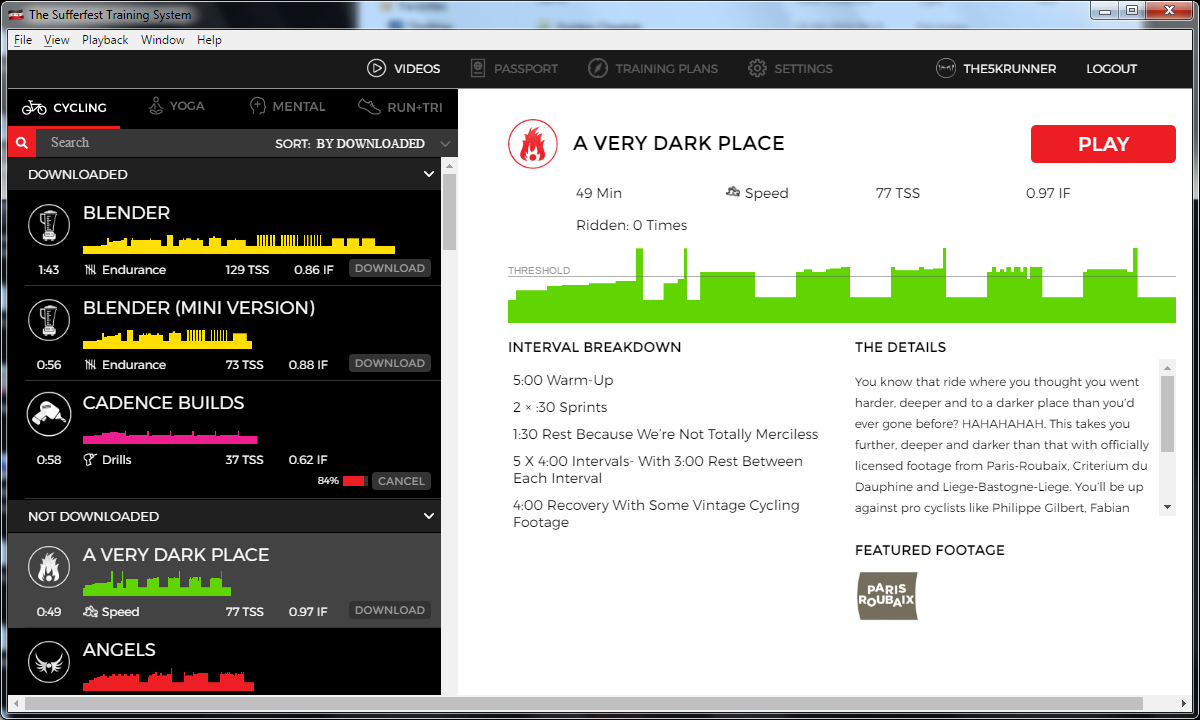
Task: Click the Passport icon in the top navigation
Action: coord(477,69)
